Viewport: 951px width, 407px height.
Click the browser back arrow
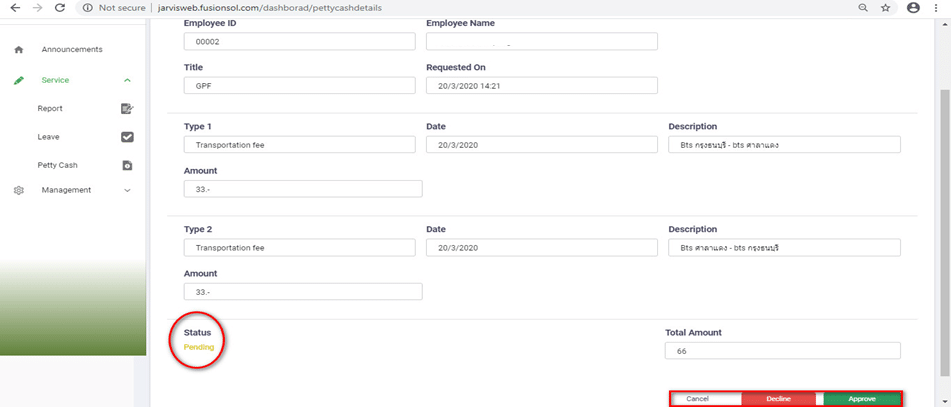point(13,7)
